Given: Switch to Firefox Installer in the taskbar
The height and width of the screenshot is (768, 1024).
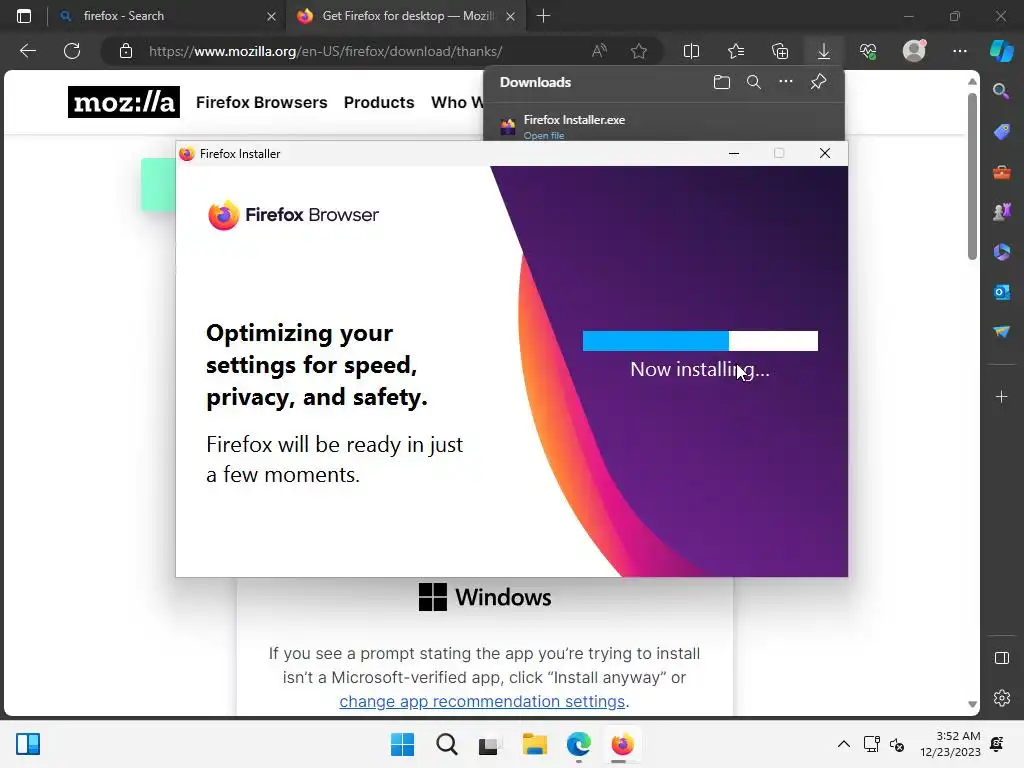Looking at the screenshot, I should [622, 744].
